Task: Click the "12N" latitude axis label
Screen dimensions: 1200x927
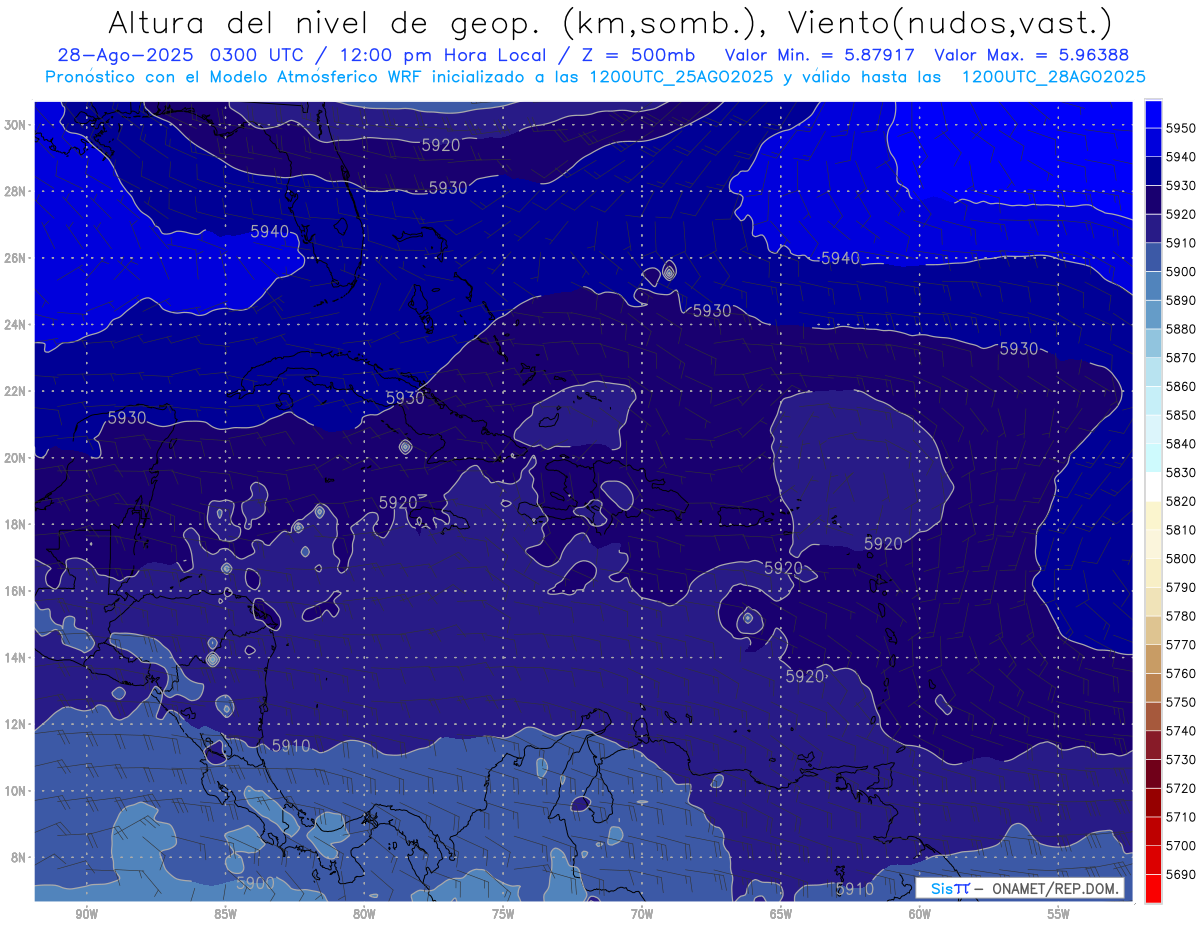Action: coord(15,724)
